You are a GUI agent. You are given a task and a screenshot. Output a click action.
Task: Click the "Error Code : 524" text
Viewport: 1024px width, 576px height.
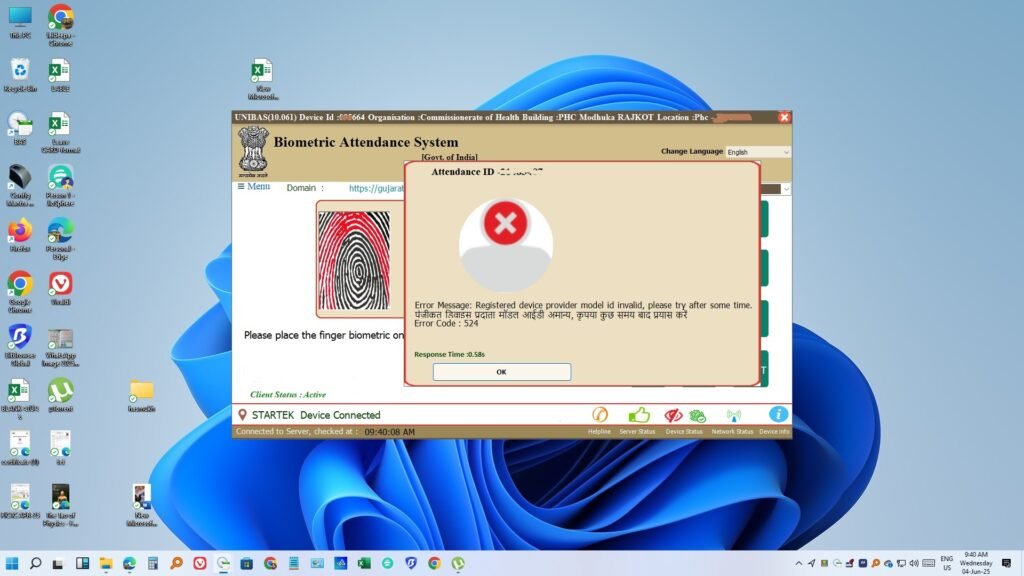pyautogui.click(x=446, y=323)
